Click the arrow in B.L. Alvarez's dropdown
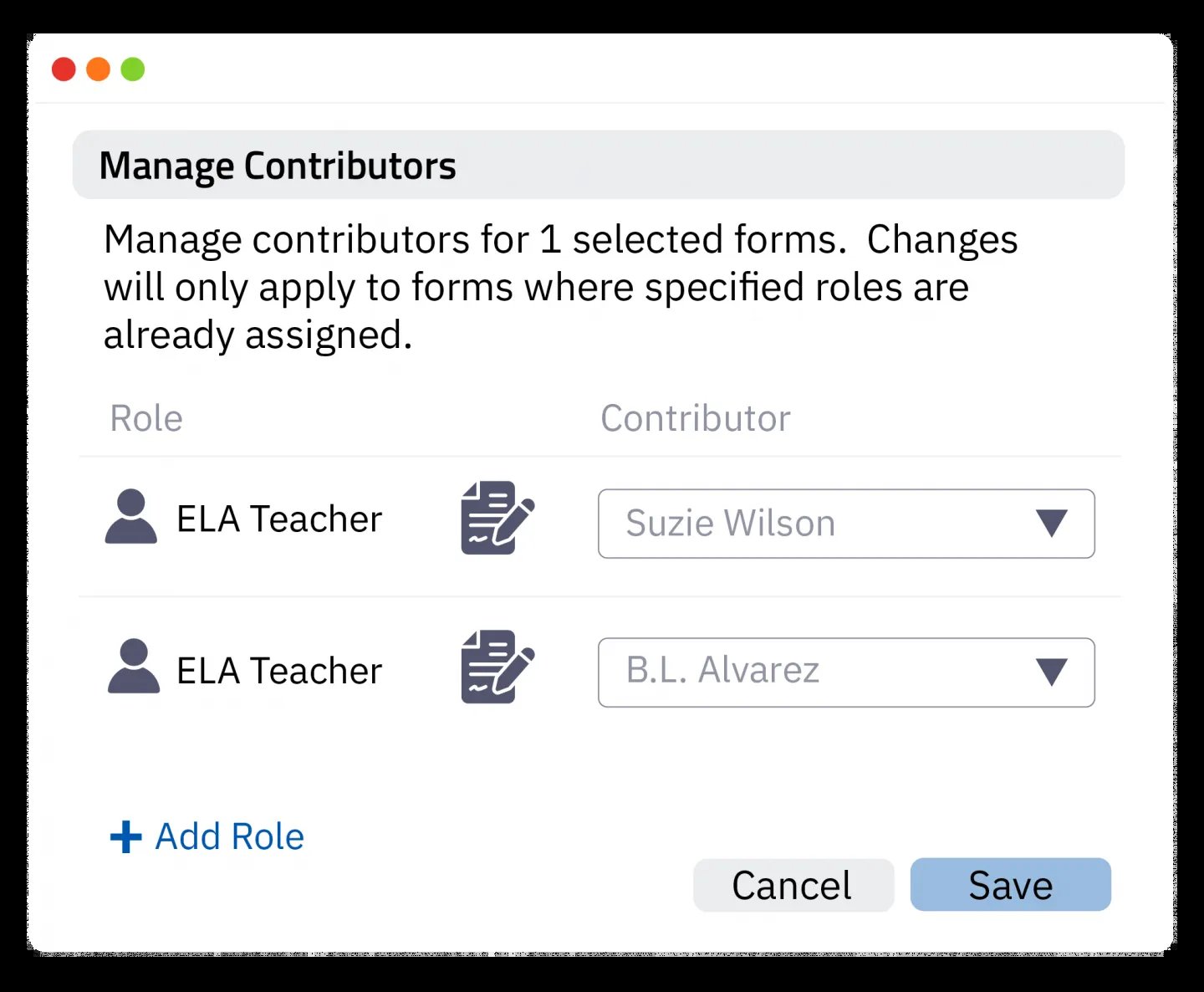This screenshot has width=1204, height=992. pyautogui.click(x=1051, y=672)
